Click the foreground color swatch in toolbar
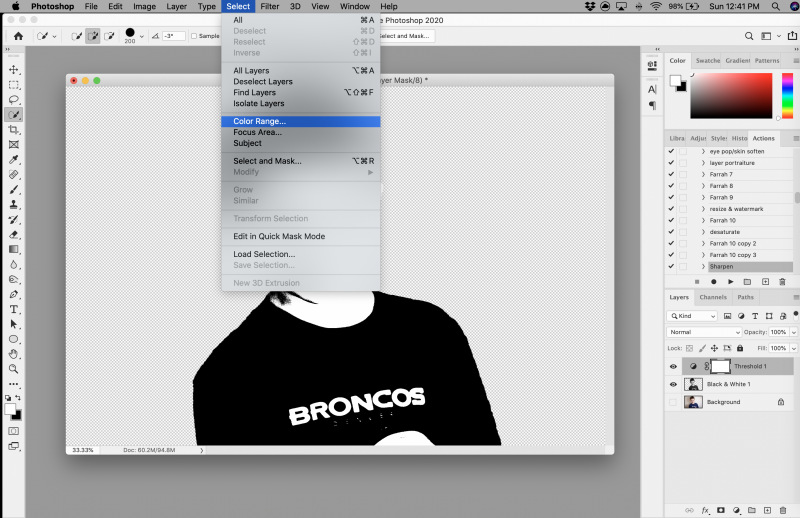 coord(10,410)
